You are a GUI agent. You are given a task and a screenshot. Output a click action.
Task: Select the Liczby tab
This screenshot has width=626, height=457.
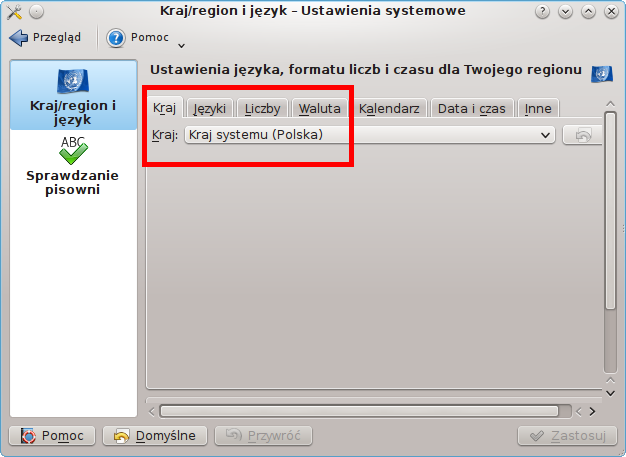[x=262, y=109]
